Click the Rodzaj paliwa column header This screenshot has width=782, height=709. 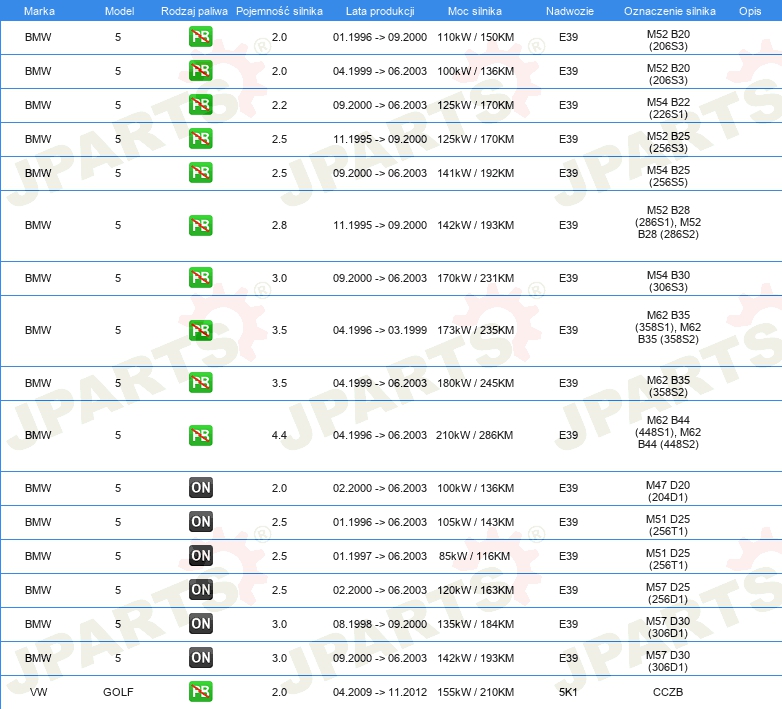click(x=194, y=10)
